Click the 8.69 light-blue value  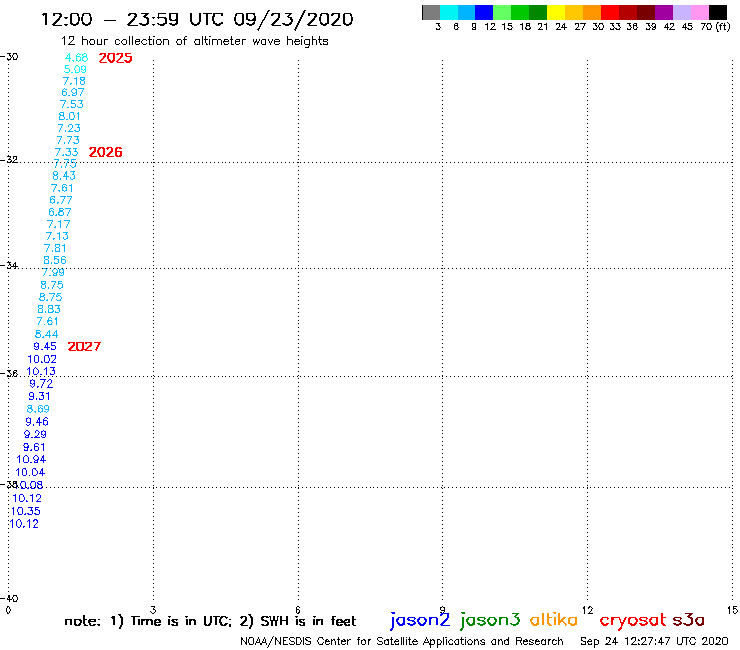click(38, 409)
